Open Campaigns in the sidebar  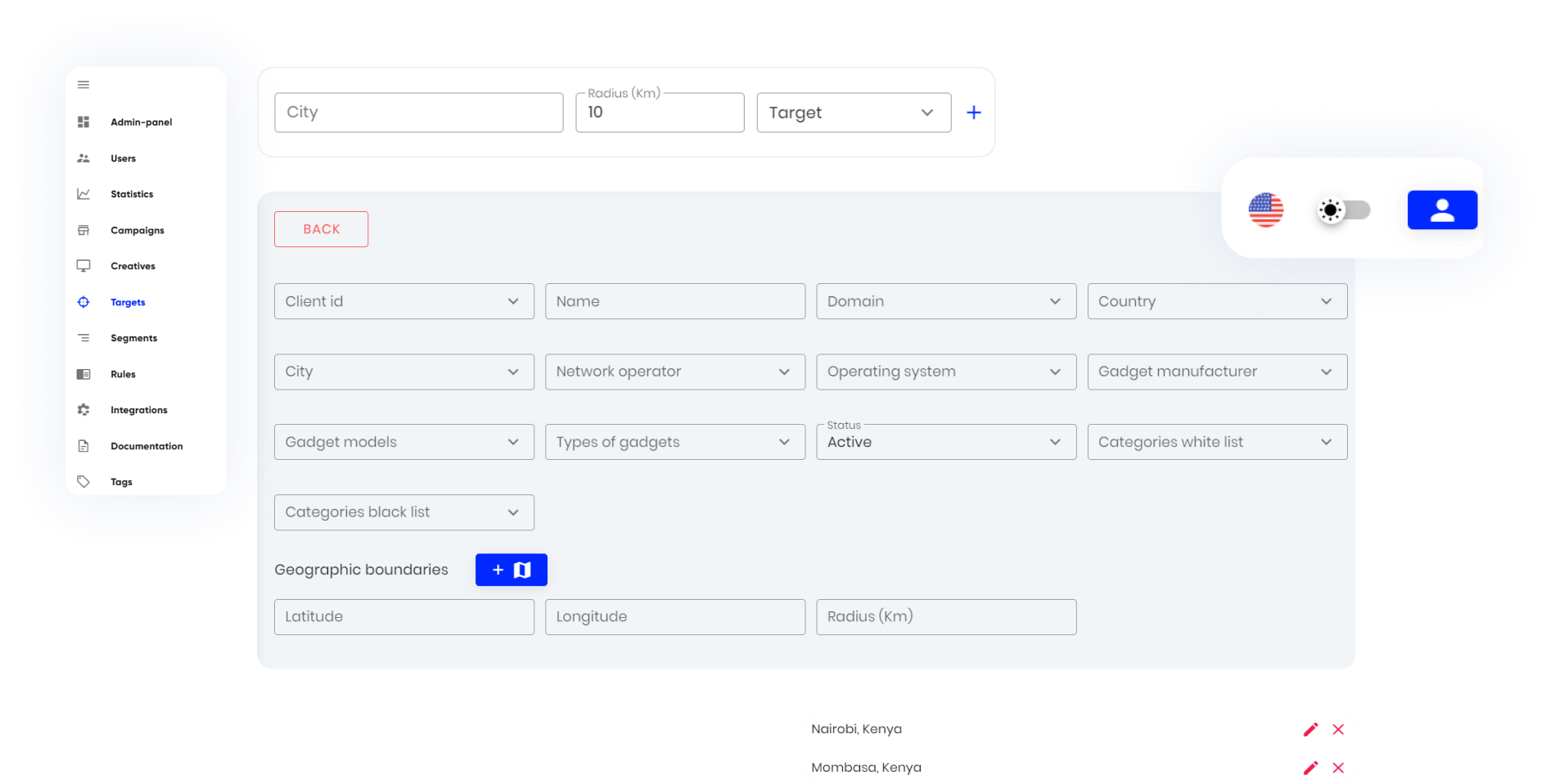(x=137, y=231)
